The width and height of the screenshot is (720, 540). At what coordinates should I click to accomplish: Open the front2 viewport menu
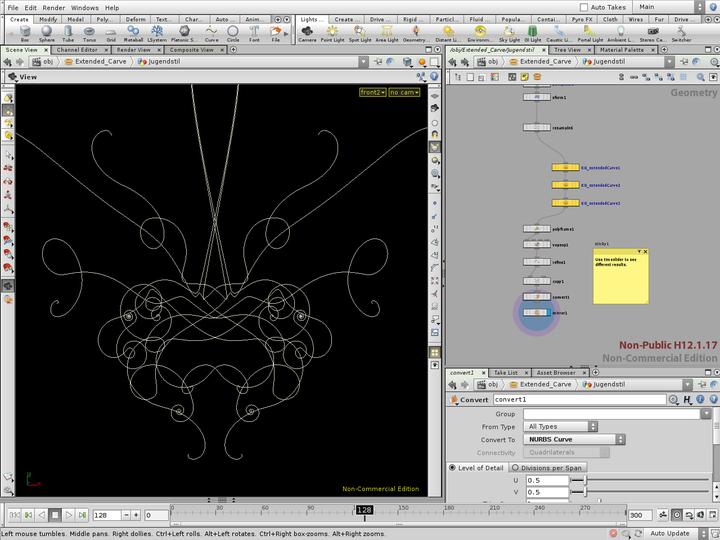[x=372, y=92]
